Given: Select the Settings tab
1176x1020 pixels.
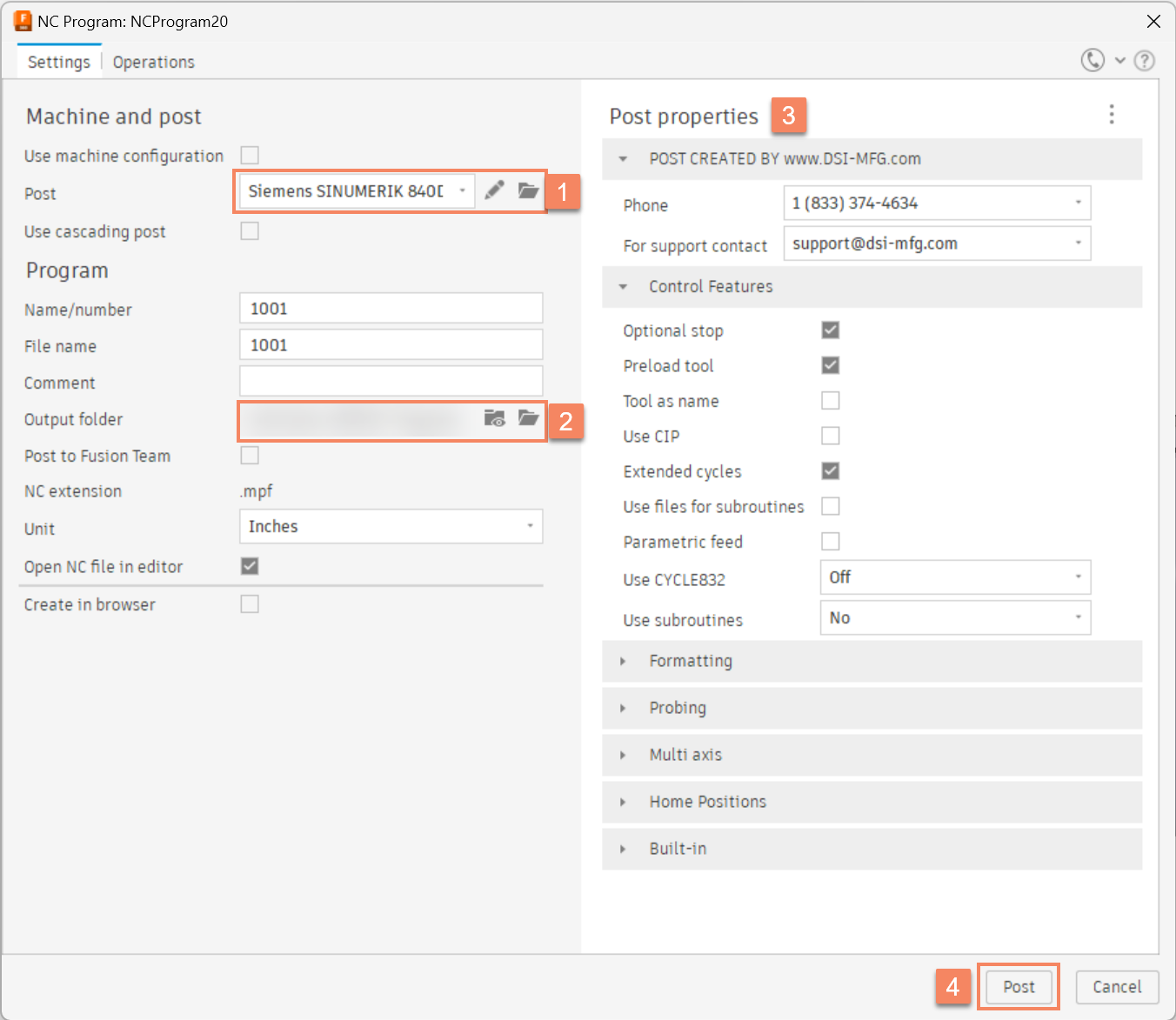Looking at the screenshot, I should 57,62.
